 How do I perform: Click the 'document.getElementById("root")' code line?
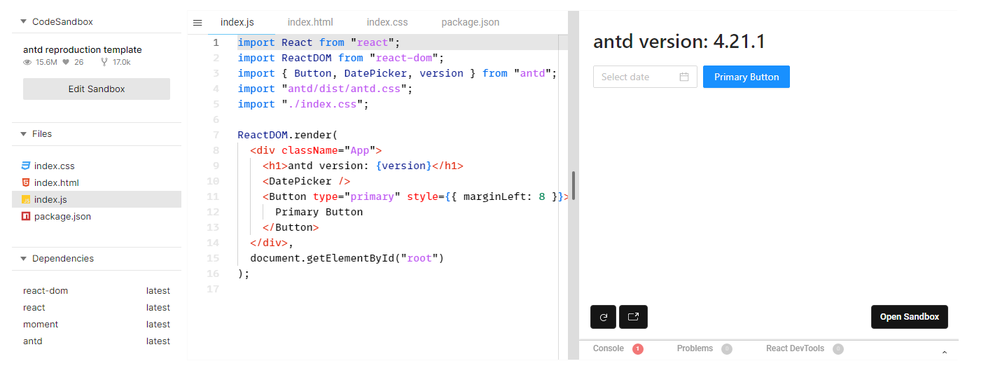coord(346,258)
